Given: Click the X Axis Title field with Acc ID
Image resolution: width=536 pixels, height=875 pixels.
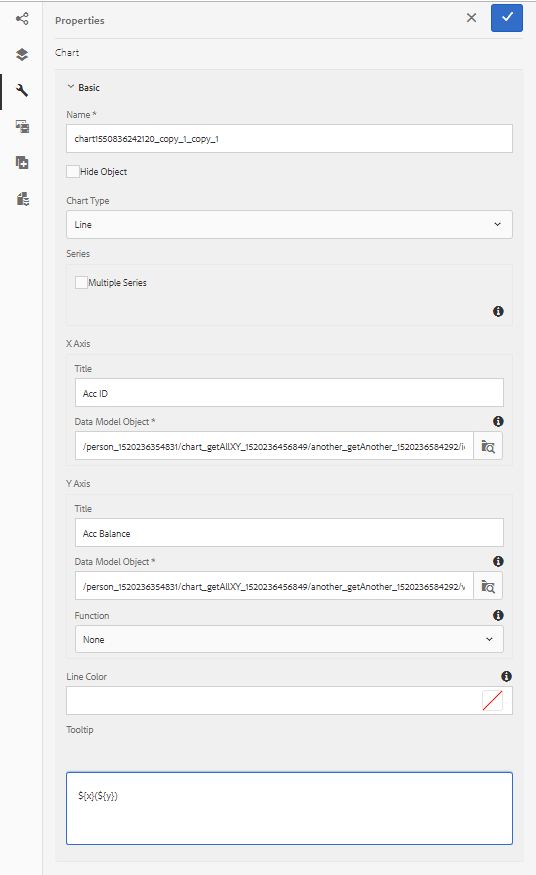Looking at the screenshot, I should pos(289,393).
